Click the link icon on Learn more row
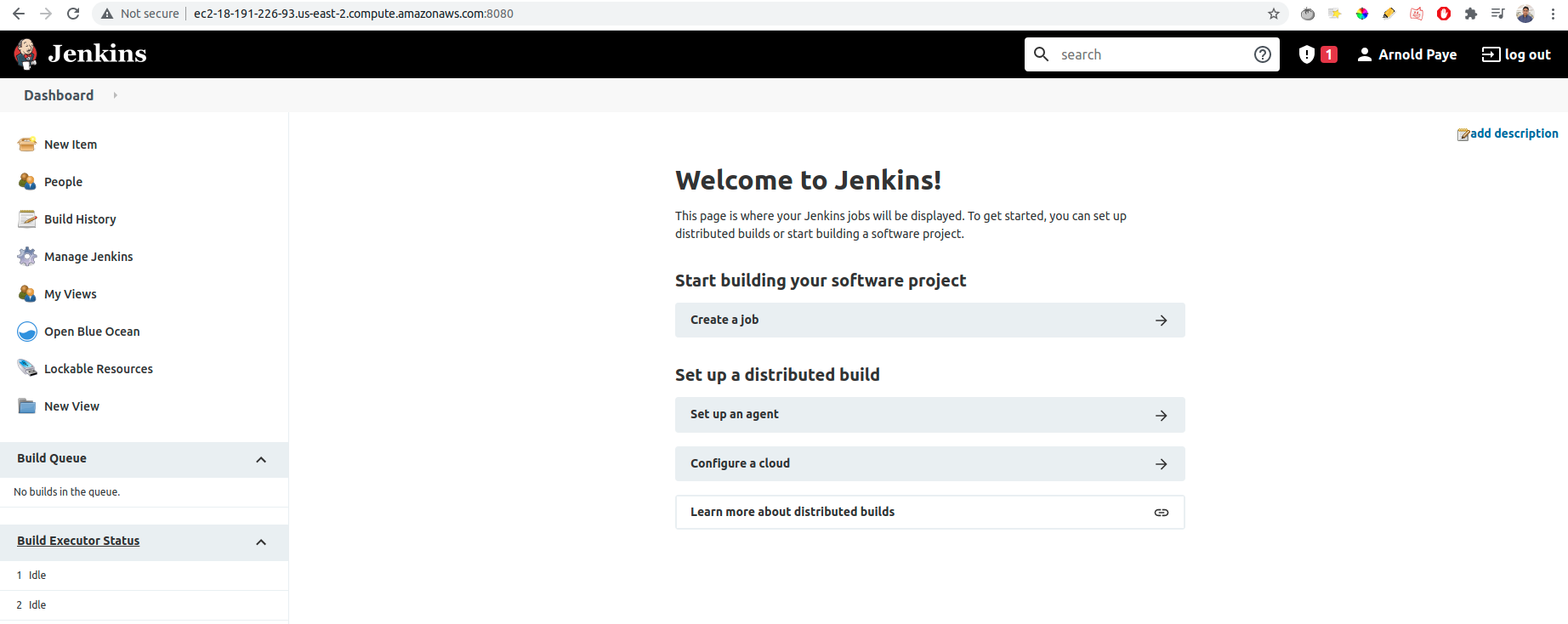The height and width of the screenshot is (624, 1568). point(1162,513)
